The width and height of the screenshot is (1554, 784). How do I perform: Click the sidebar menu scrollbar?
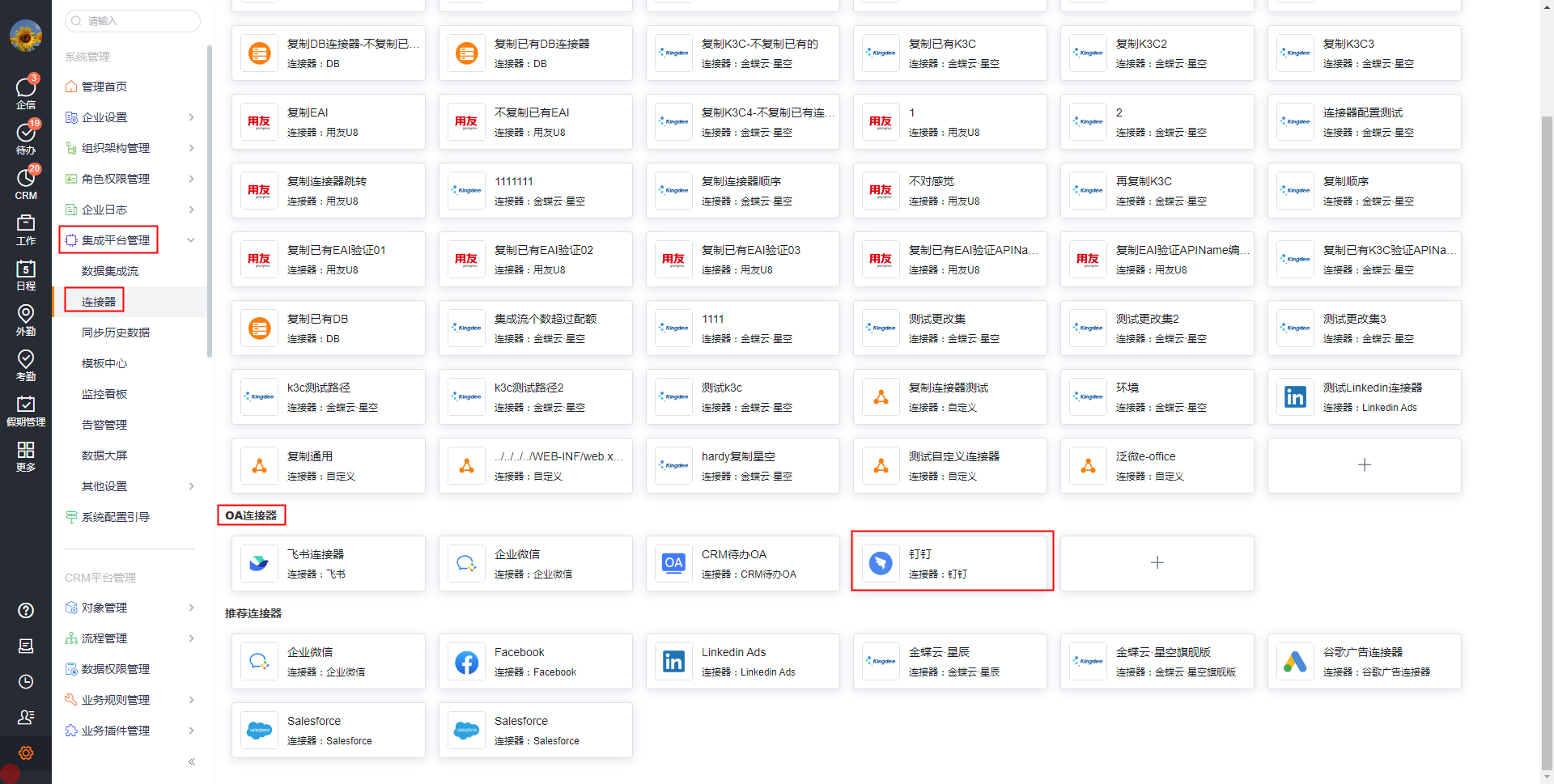click(x=210, y=202)
